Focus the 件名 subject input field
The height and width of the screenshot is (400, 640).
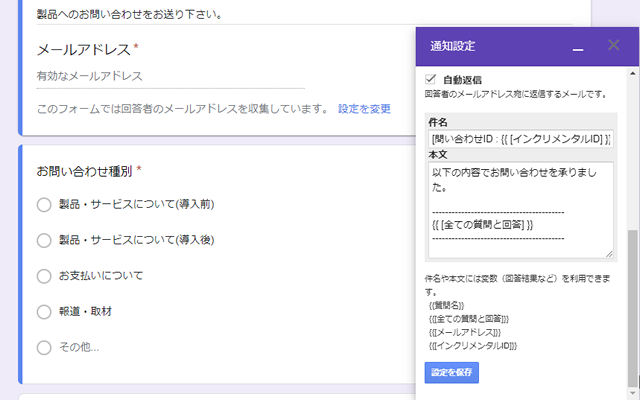[x=521, y=139]
